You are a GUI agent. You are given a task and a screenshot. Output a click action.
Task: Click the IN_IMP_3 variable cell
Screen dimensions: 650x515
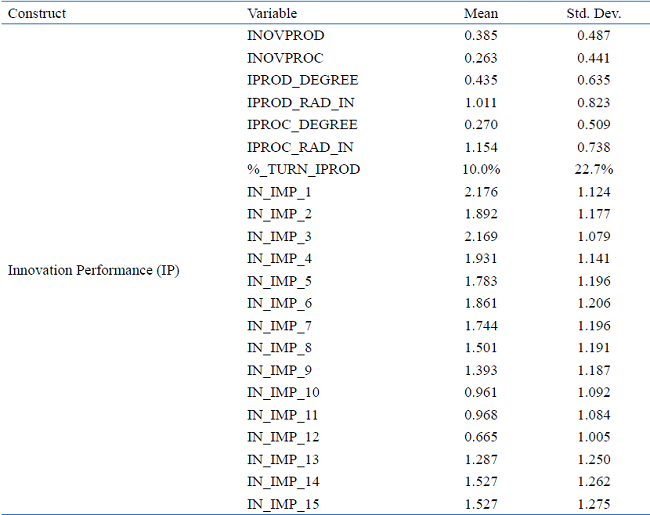click(x=279, y=236)
